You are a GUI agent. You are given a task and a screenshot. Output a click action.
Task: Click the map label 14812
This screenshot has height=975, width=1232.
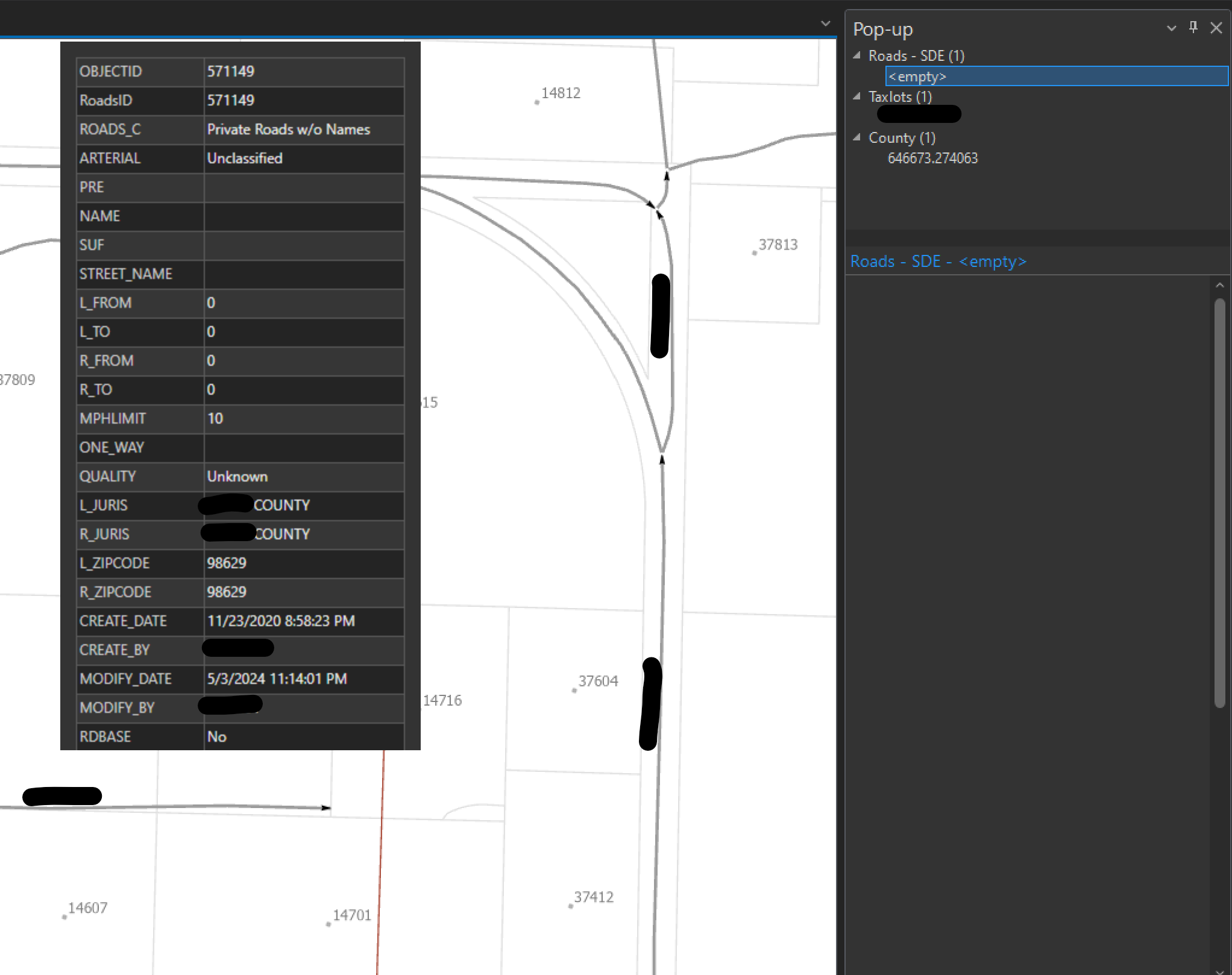(561, 93)
